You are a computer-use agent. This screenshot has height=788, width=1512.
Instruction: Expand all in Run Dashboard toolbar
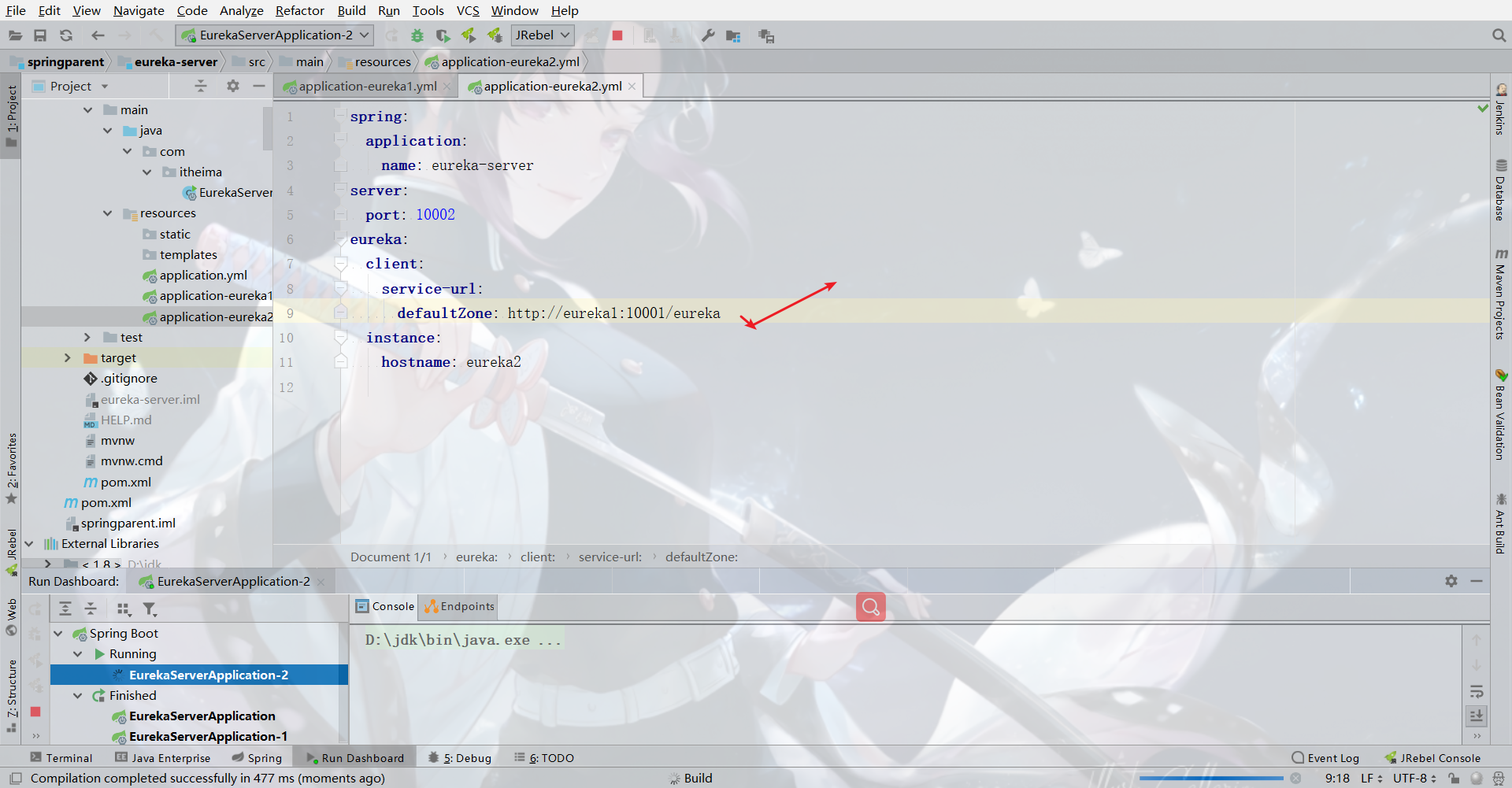coord(65,609)
